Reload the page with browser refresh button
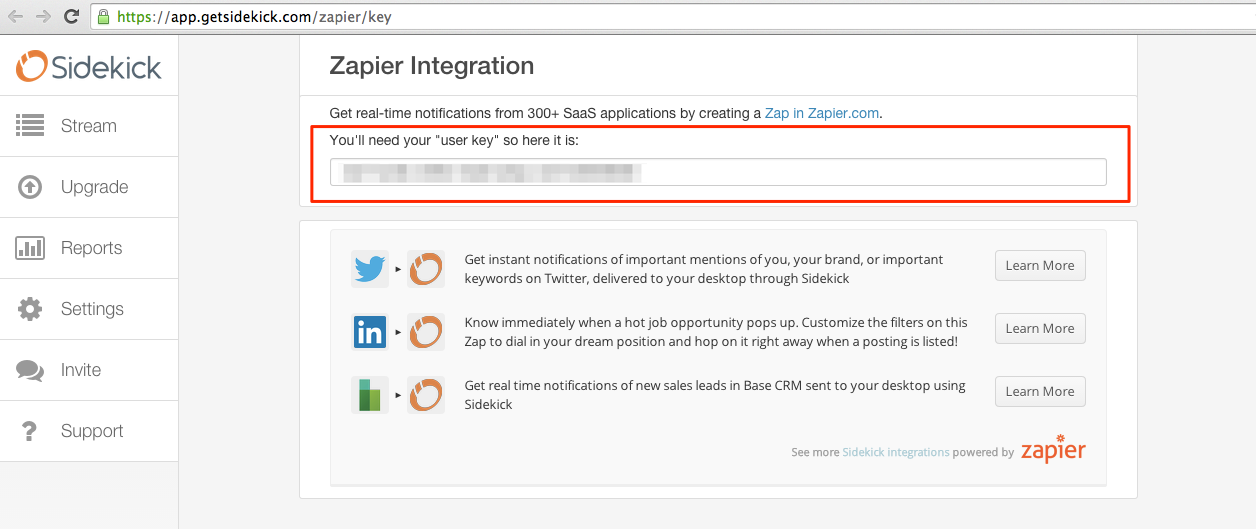The width and height of the screenshot is (1256, 529). [71, 16]
